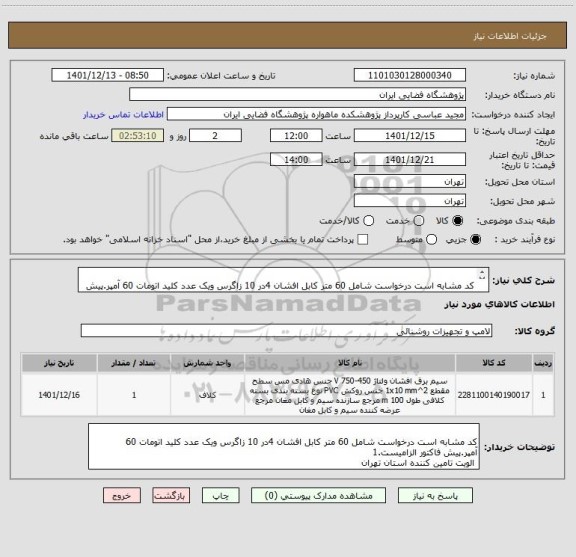
Task: Click the response deadline date 1401/12/15 field
Action: (x=410, y=136)
